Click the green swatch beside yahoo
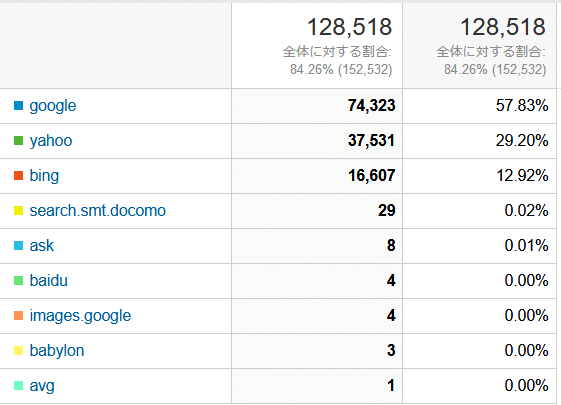 coord(18,141)
